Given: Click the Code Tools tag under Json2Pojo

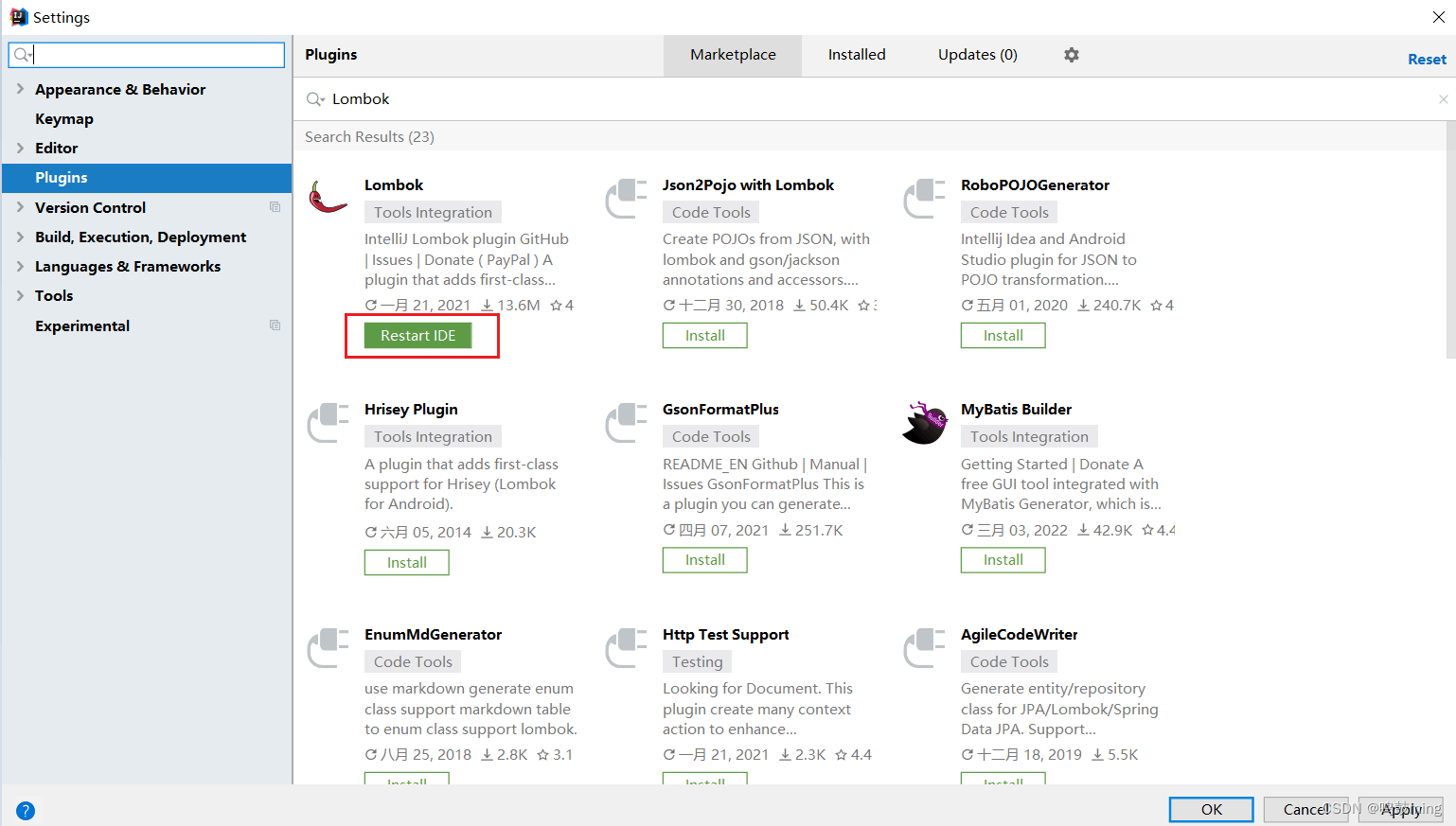Looking at the screenshot, I should pyautogui.click(x=711, y=213).
